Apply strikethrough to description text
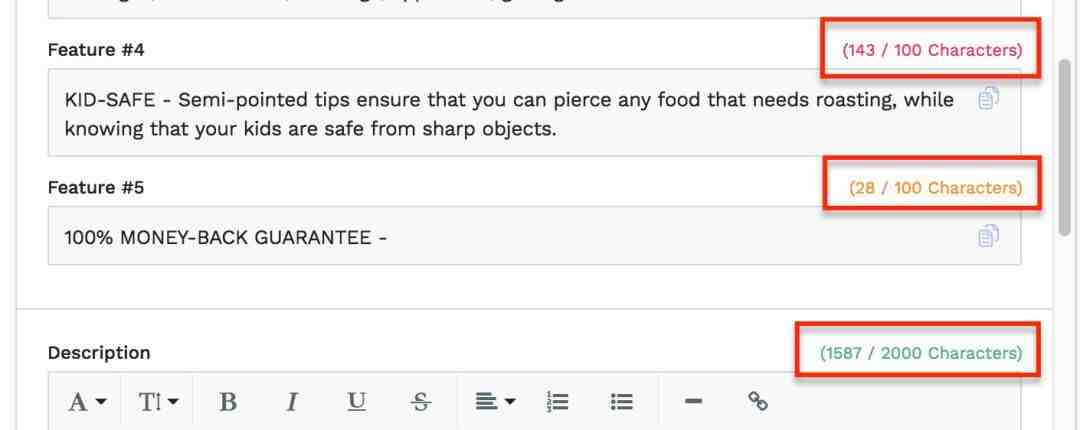1080x430 pixels. pos(422,402)
